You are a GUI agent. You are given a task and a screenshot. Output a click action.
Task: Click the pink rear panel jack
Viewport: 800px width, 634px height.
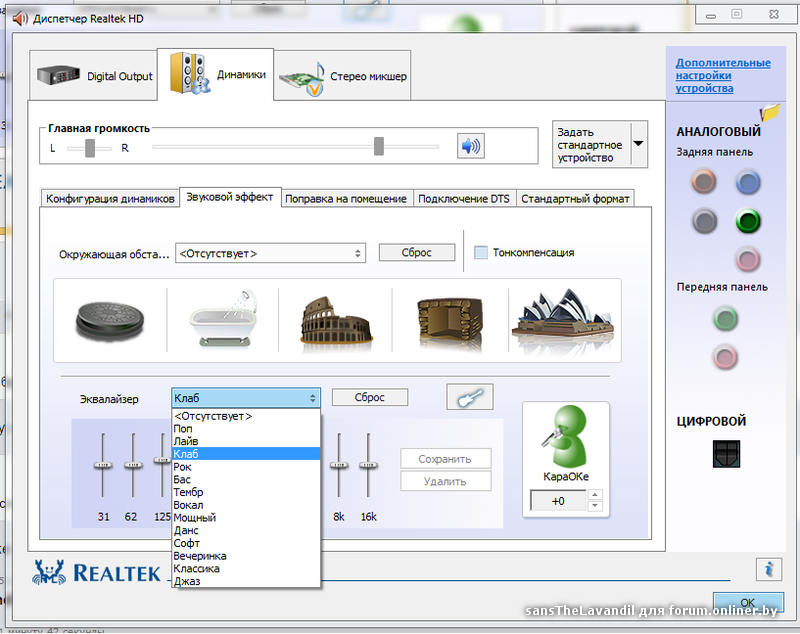tap(748, 260)
